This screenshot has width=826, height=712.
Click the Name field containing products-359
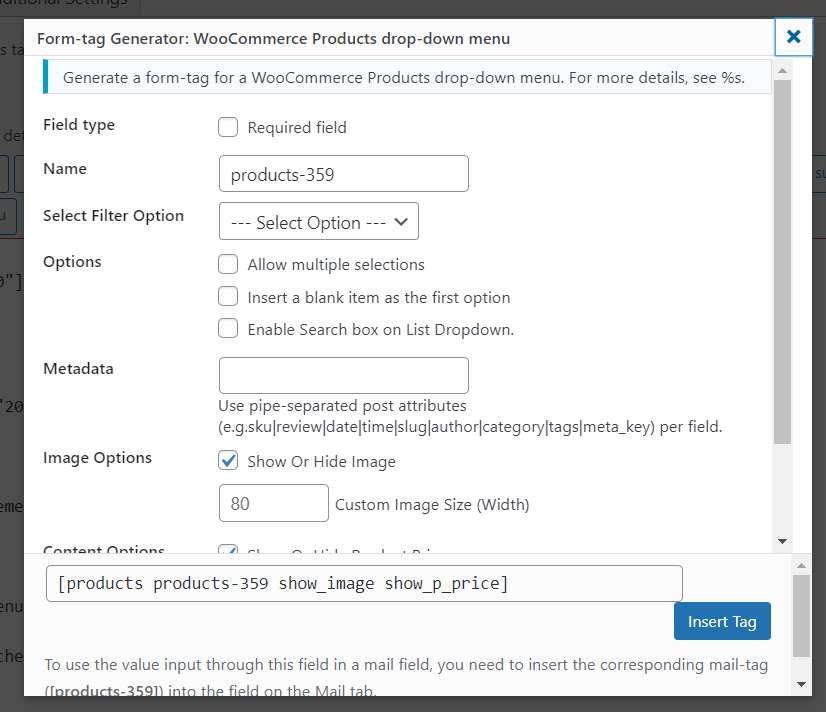pyautogui.click(x=343, y=174)
